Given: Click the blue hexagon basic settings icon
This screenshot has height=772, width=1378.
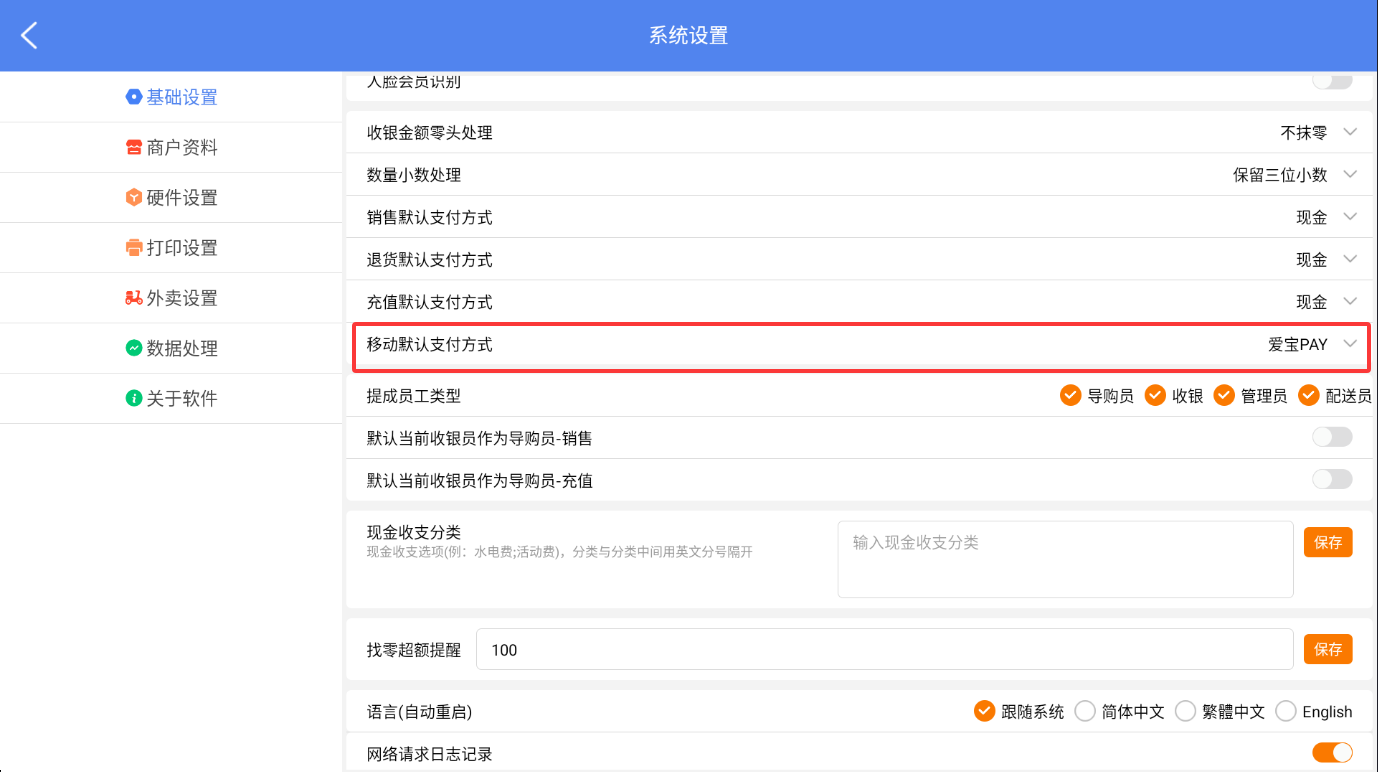Looking at the screenshot, I should (x=133, y=97).
